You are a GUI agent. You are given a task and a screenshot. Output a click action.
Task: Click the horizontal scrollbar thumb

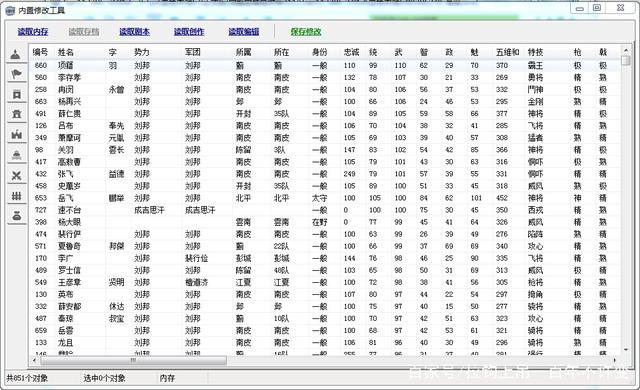133,360
